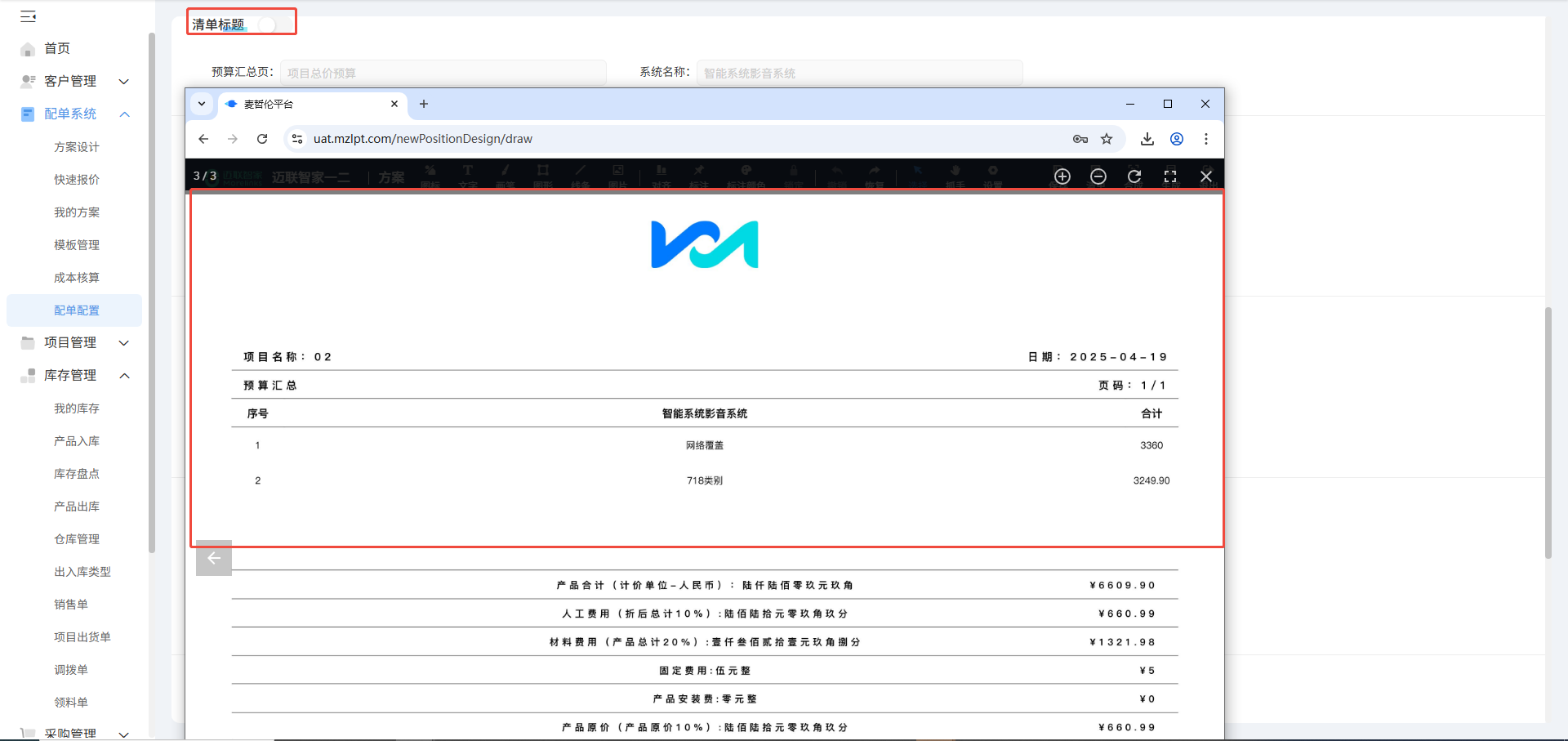Open 库存盘点 in the sidebar
The image size is (1568, 741).
[x=77, y=474]
